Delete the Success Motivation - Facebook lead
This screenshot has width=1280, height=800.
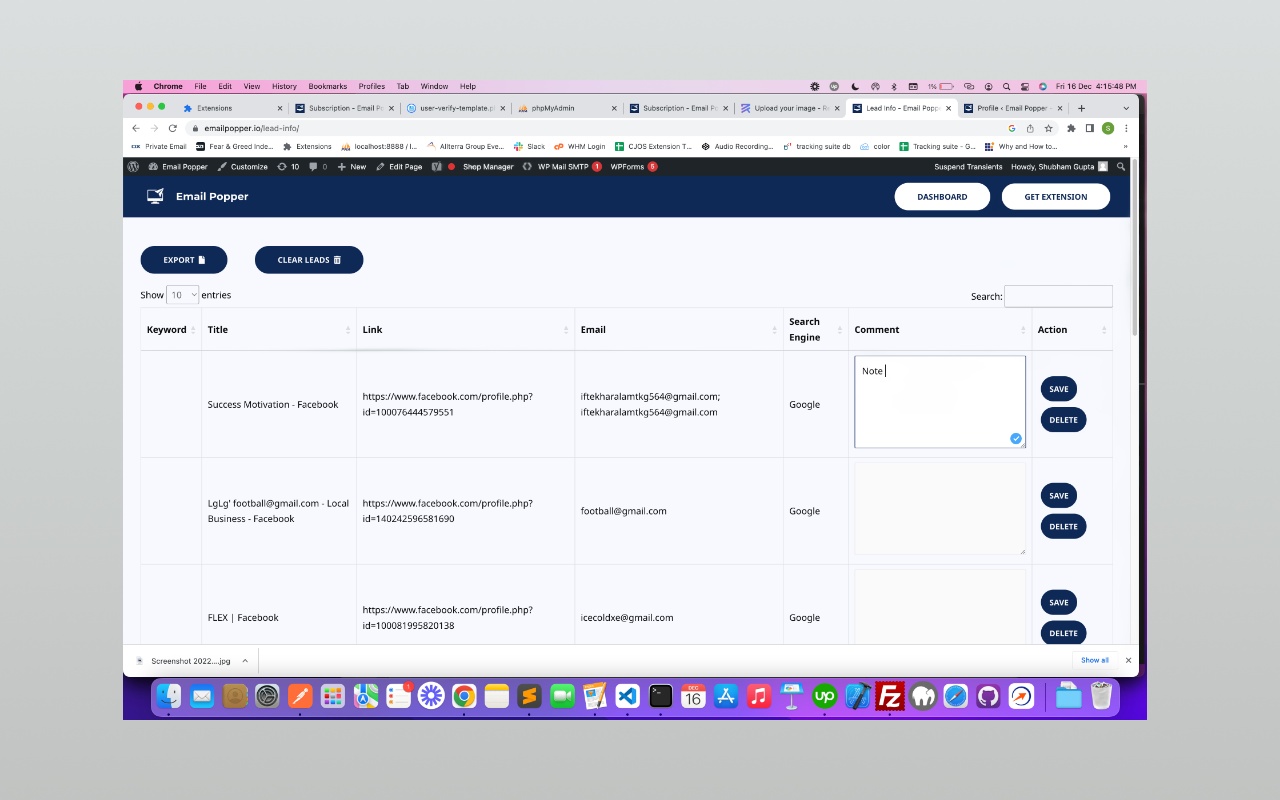point(1063,420)
